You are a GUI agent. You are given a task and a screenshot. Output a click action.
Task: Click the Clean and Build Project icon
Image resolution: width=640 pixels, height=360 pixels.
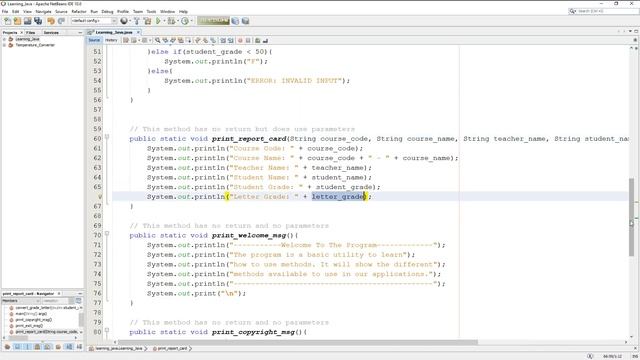pos(147,21)
